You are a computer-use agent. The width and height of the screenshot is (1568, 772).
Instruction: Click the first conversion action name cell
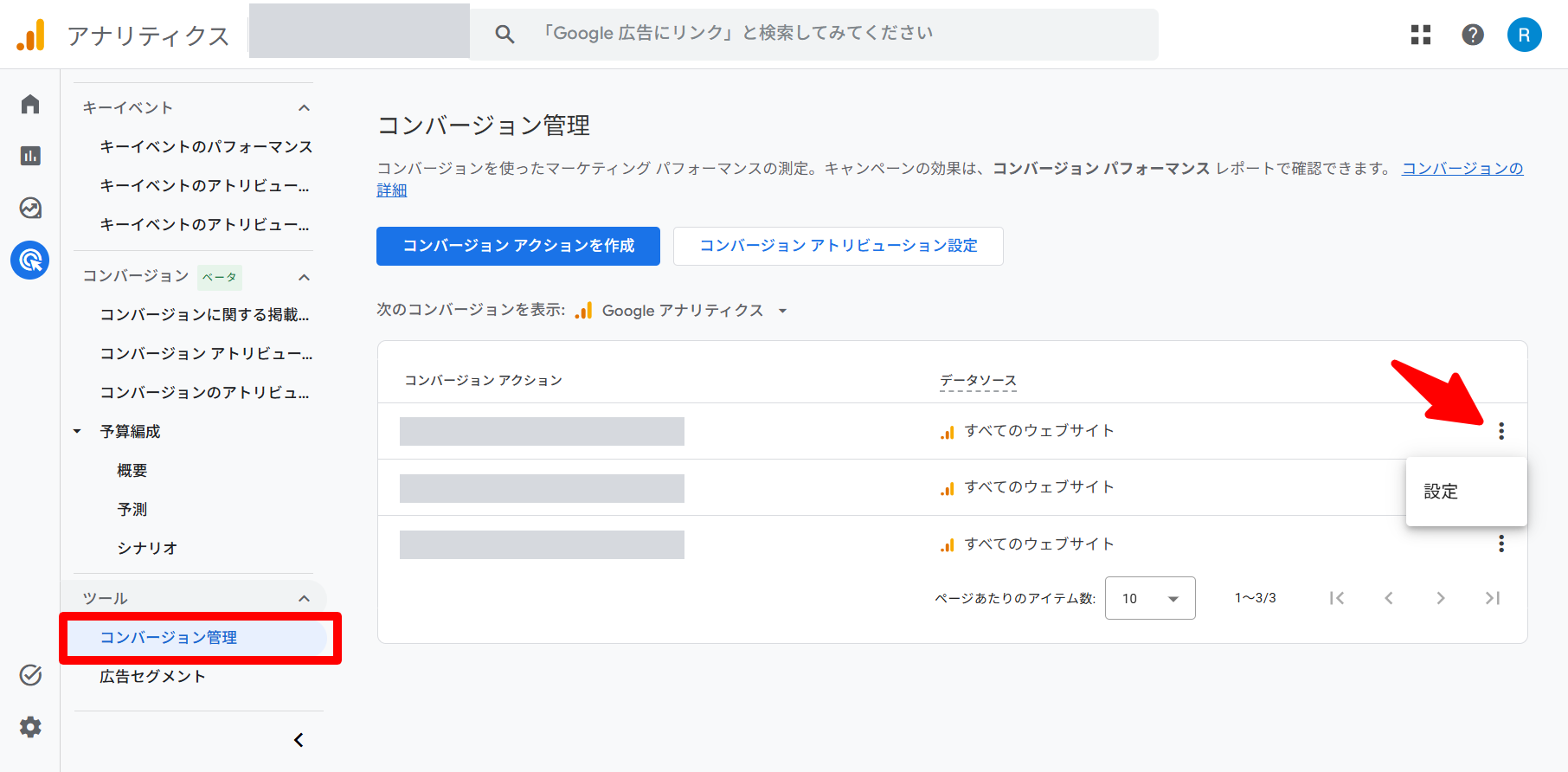[542, 431]
